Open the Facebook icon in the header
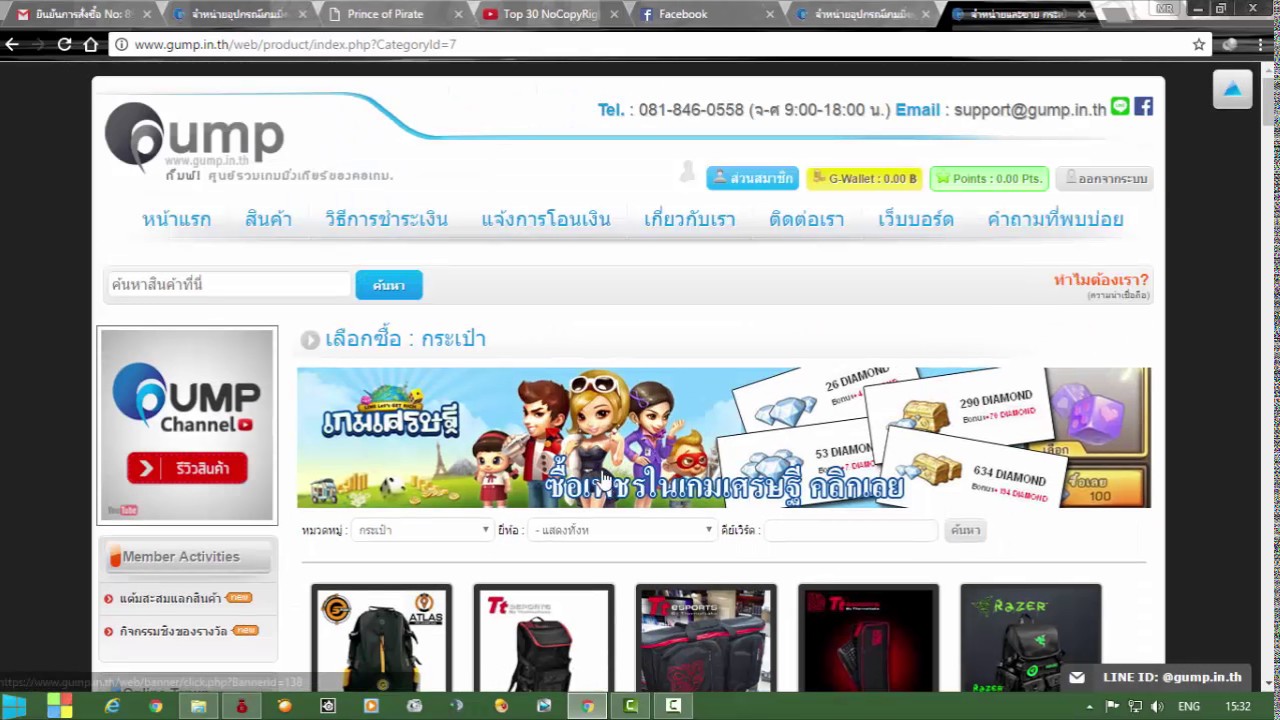 [x=1144, y=106]
